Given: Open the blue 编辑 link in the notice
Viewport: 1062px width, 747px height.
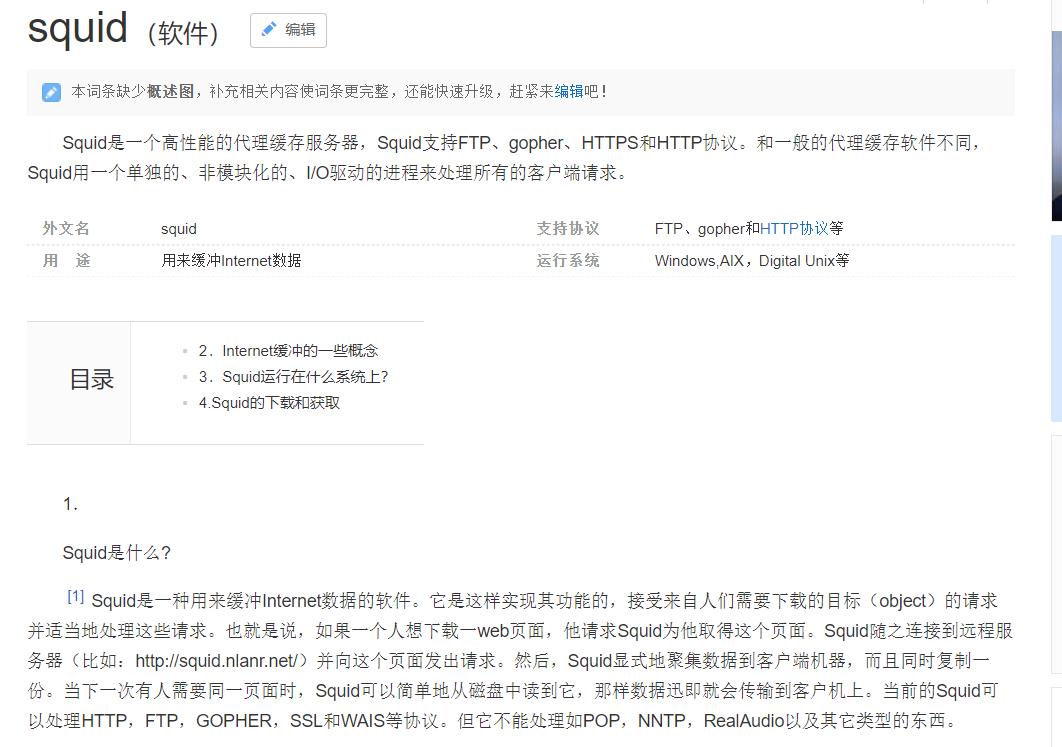Looking at the screenshot, I should (568, 91).
